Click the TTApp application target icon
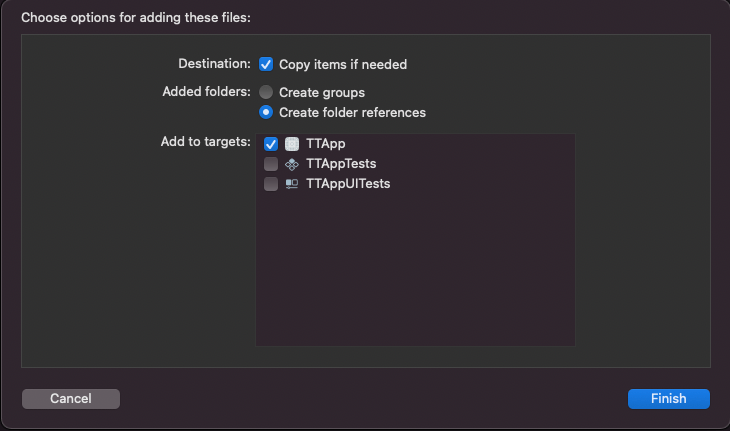 click(292, 144)
